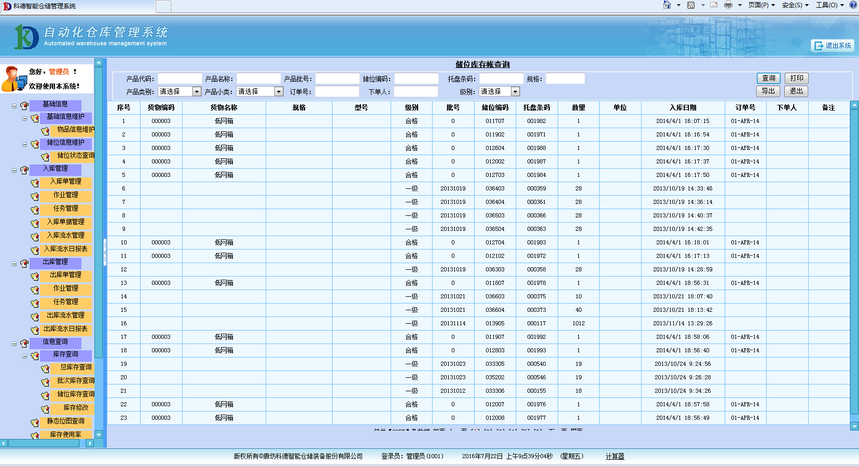The image size is (859, 467).
Task: Click icon next to 出库流水日报表
Action: click(35, 331)
